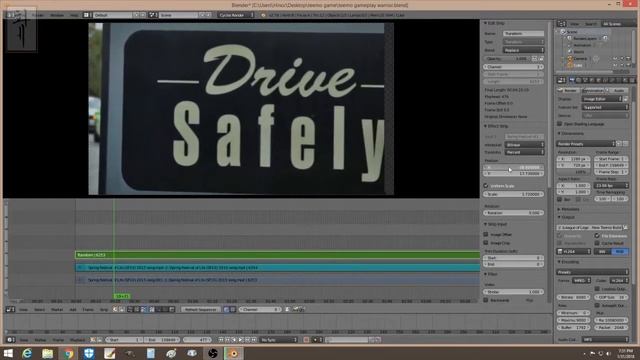Enable the Backwards checkbox
Image resolution: width=640 pixels, height=360 pixels.
coord(486,300)
